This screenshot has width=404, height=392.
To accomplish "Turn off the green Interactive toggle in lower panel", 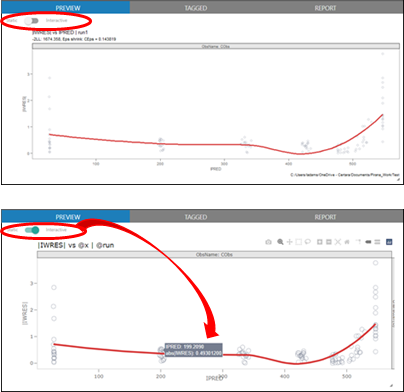I will tap(32, 230).
